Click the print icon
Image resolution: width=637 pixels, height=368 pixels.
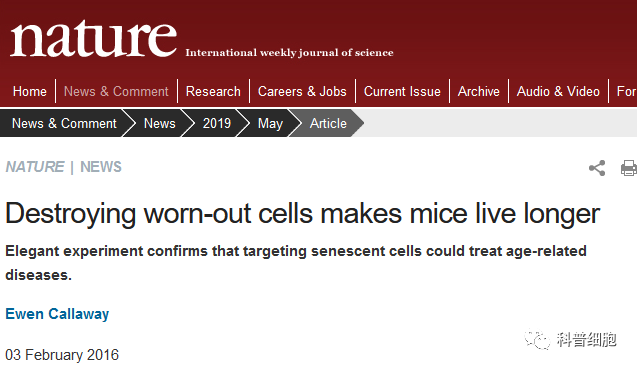(x=628, y=168)
